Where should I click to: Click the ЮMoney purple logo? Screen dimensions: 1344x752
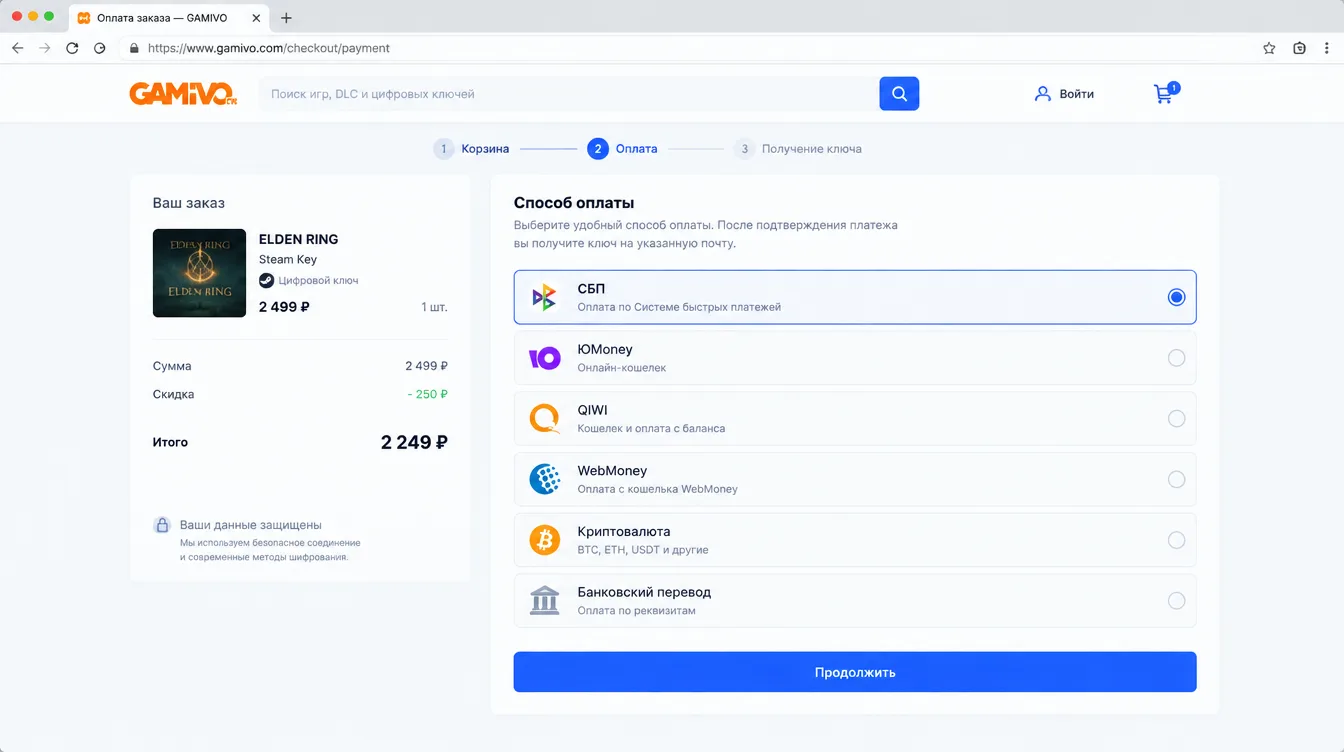(x=544, y=358)
